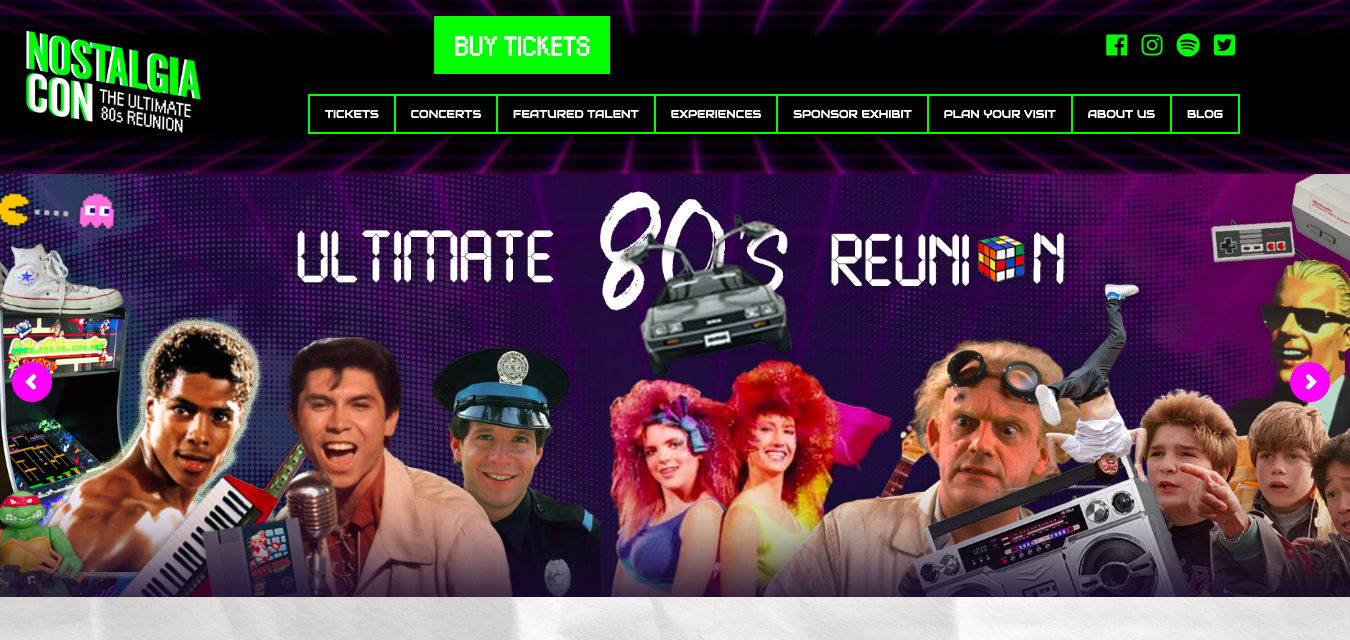Image resolution: width=1350 pixels, height=640 pixels.
Task: Click the NostalgiaCon logo
Action: click(x=113, y=82)
